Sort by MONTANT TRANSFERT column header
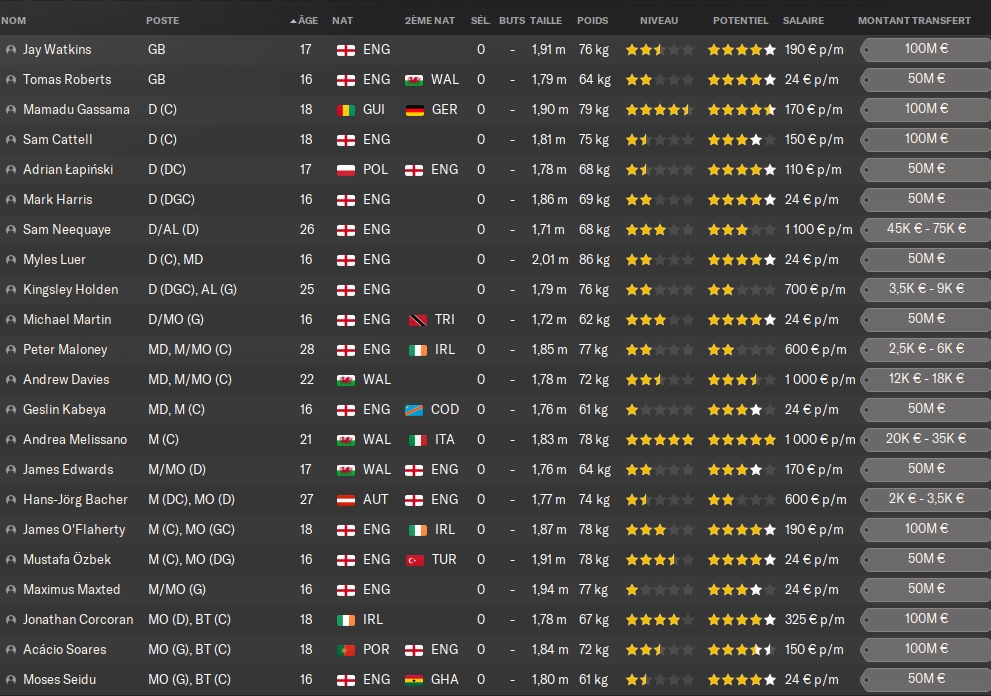991x696 pixels. pos(914,20)
